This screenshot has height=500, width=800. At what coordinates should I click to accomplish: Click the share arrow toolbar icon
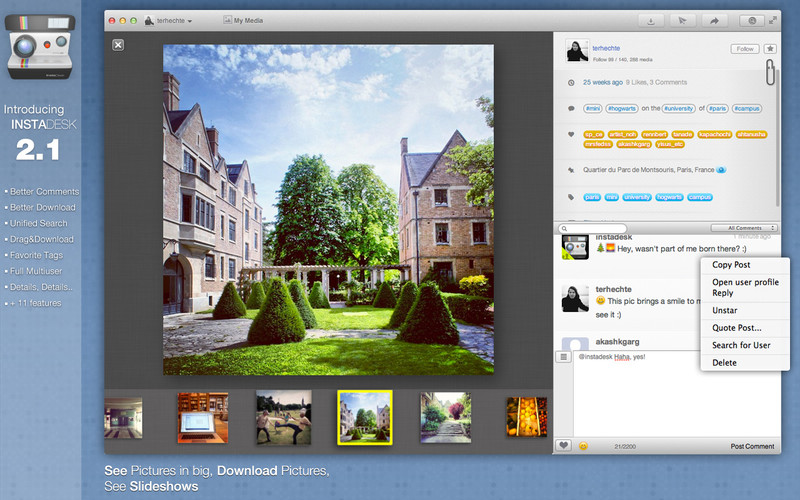tap(714, 20)
